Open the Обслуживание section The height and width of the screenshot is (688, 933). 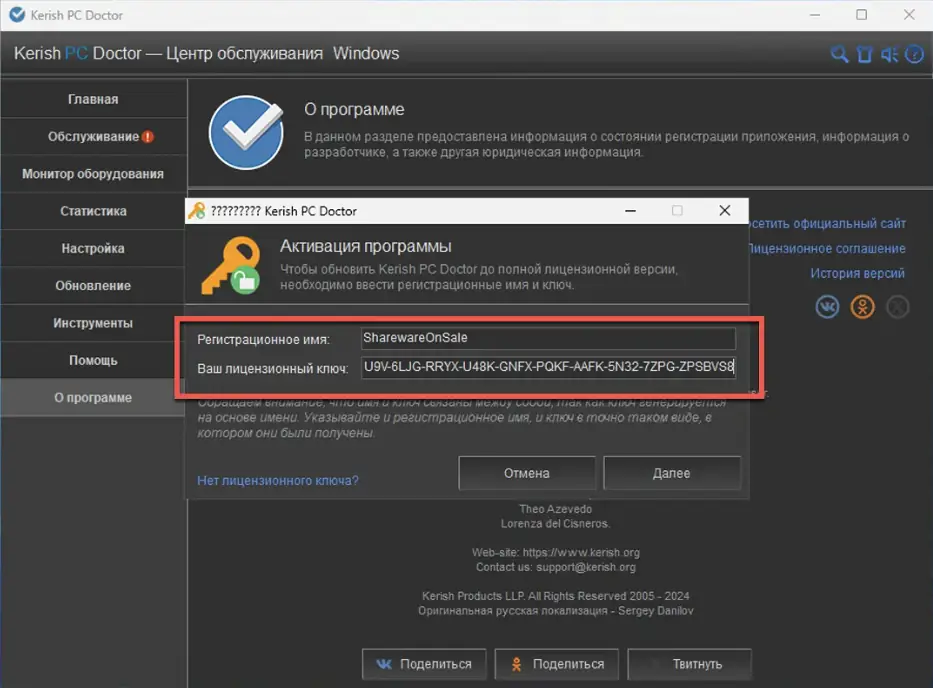click(x=93, y=136)
